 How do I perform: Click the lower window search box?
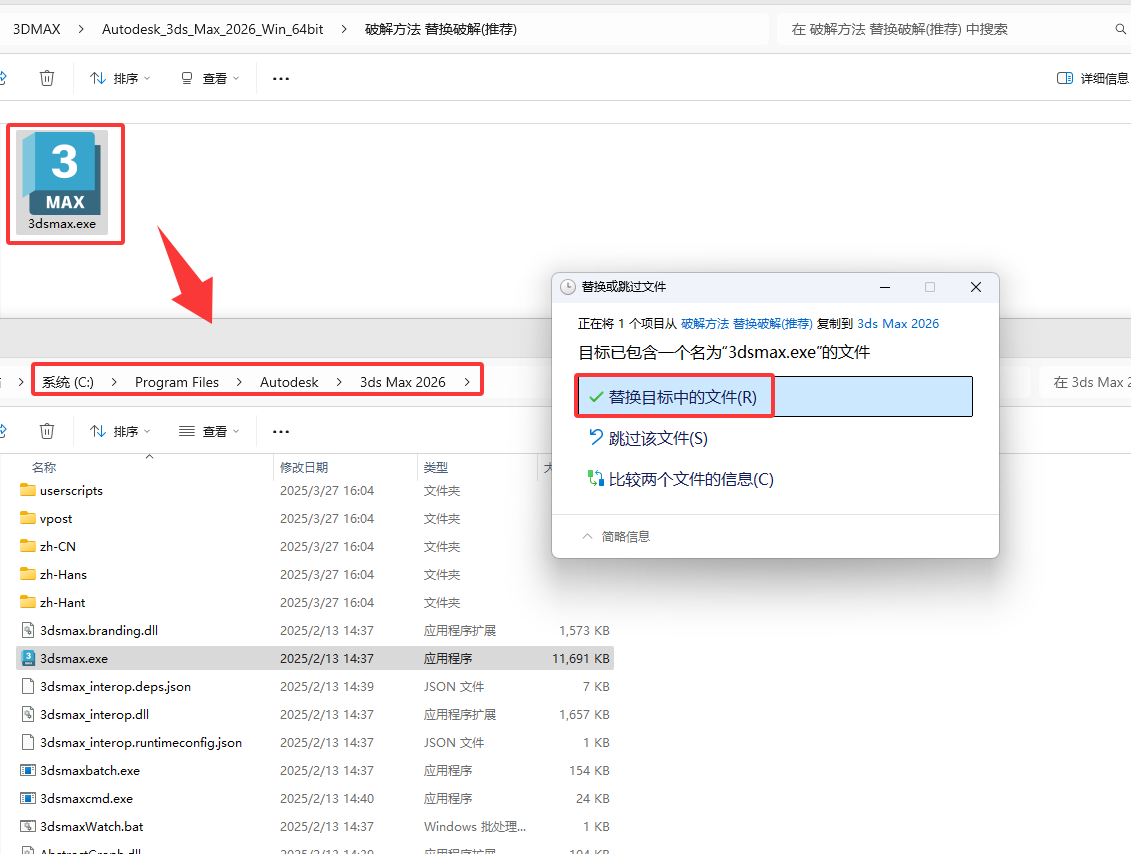[x=1085, y=382]
